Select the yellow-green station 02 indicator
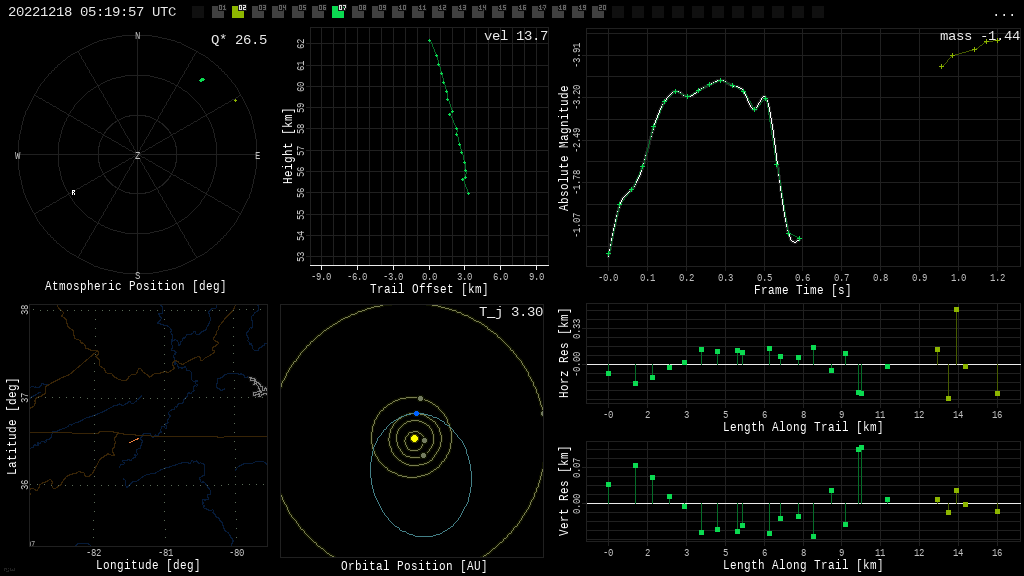The height and width of the screenshot is (576, 1024). point(238,12)
